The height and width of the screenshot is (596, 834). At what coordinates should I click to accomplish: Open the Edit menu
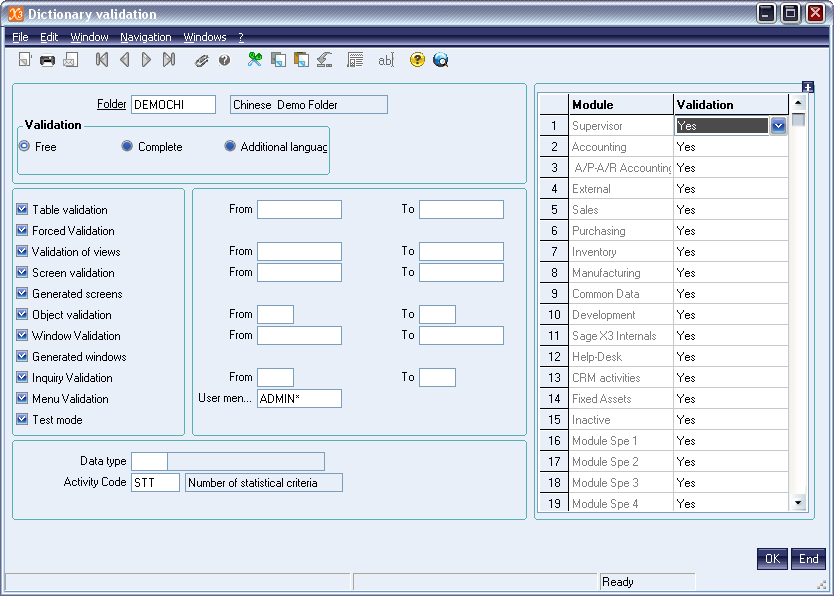[49, 37]
